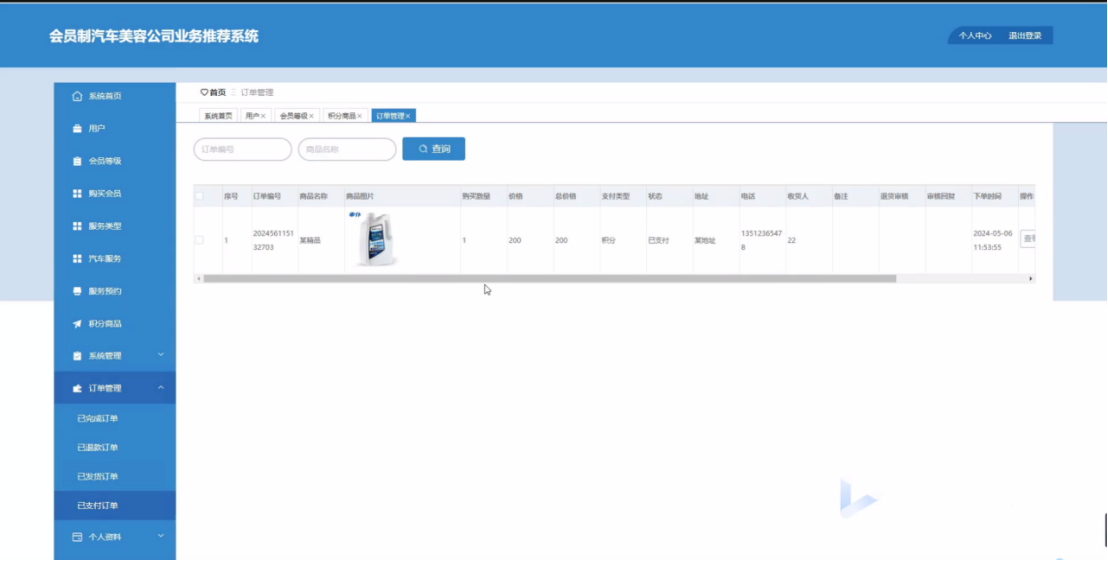
Task: Focus the 商品名称 search field
Action: [347, 149]
